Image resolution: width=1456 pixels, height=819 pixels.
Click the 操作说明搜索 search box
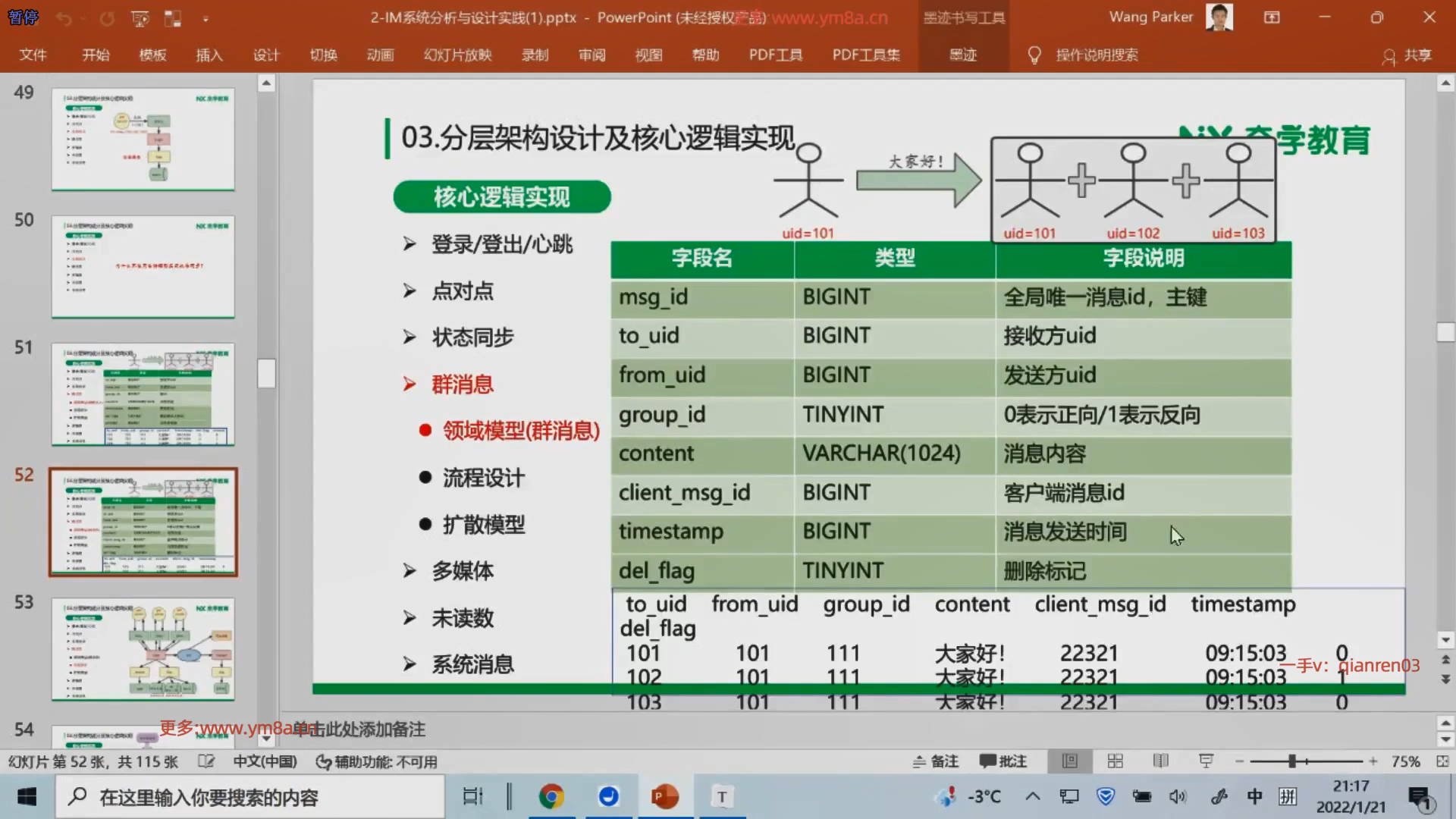1097,55
